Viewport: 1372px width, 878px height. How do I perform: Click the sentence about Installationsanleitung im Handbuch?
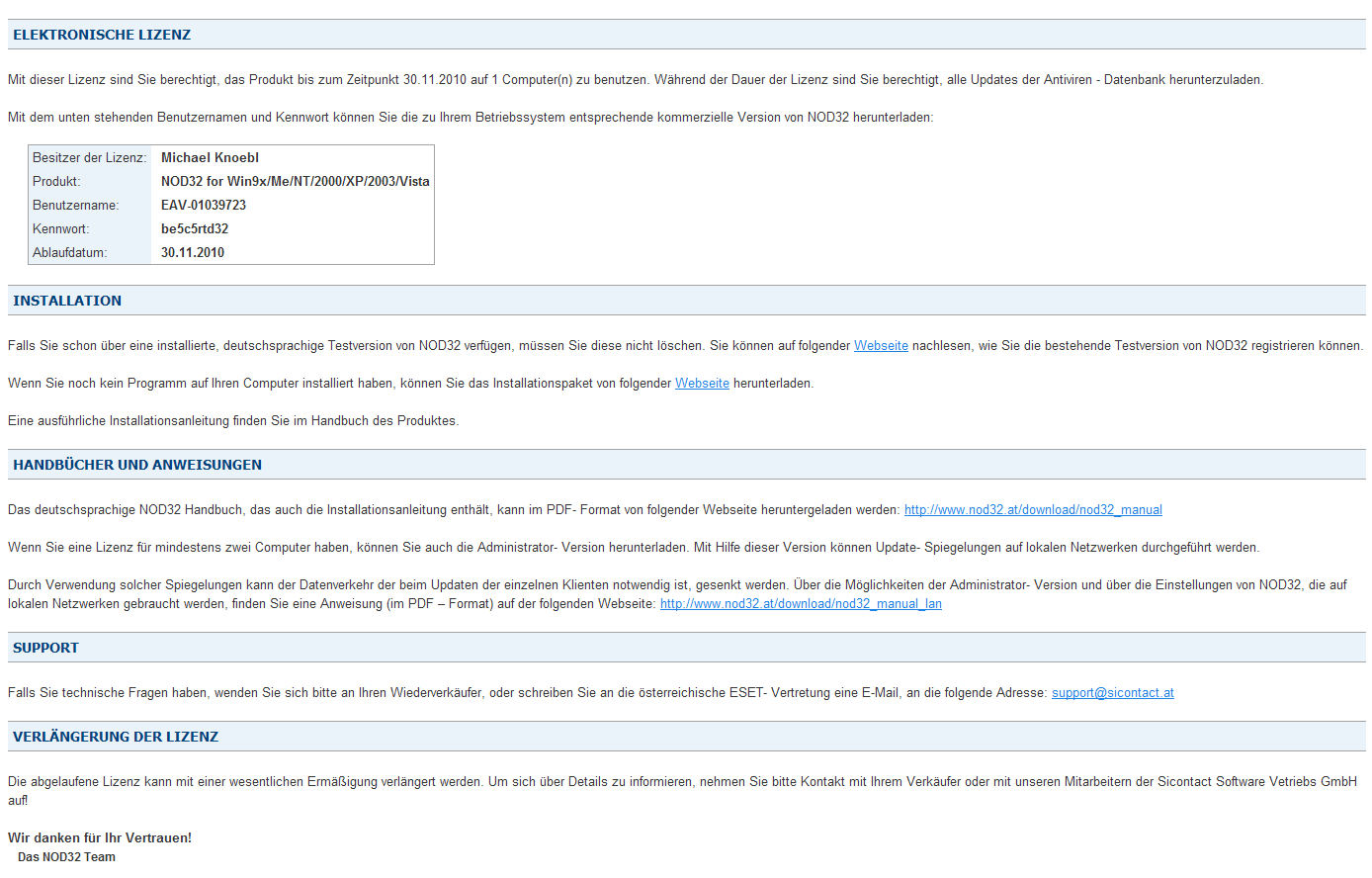[233, 421]
